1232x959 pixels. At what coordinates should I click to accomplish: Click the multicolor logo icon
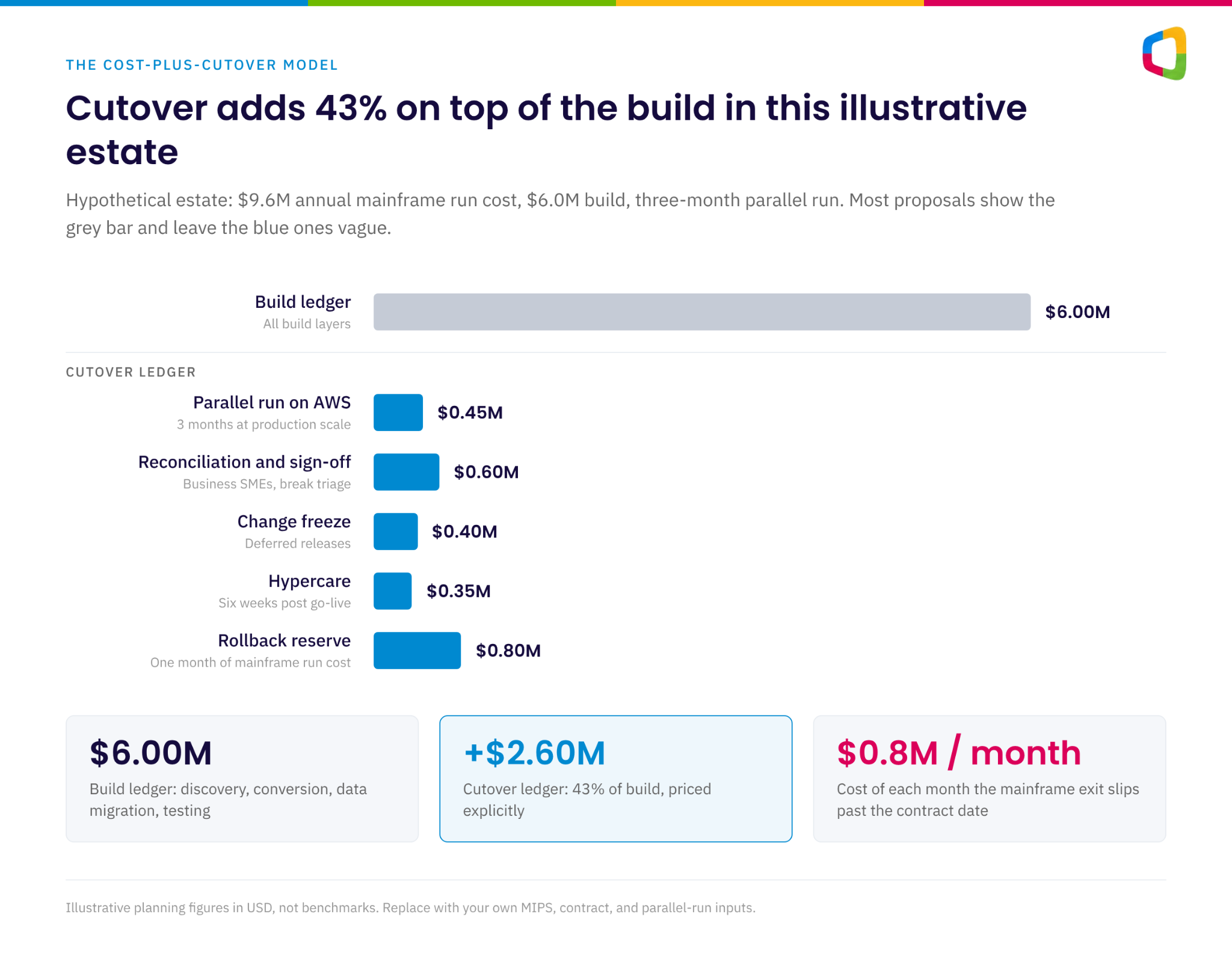click(x=1165, y=54)
